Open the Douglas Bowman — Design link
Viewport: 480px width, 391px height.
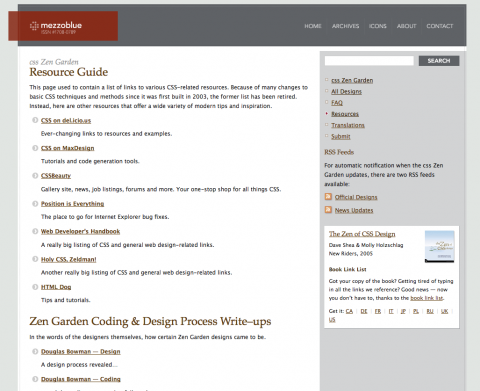pyautogui.click(x=81, y=351)
